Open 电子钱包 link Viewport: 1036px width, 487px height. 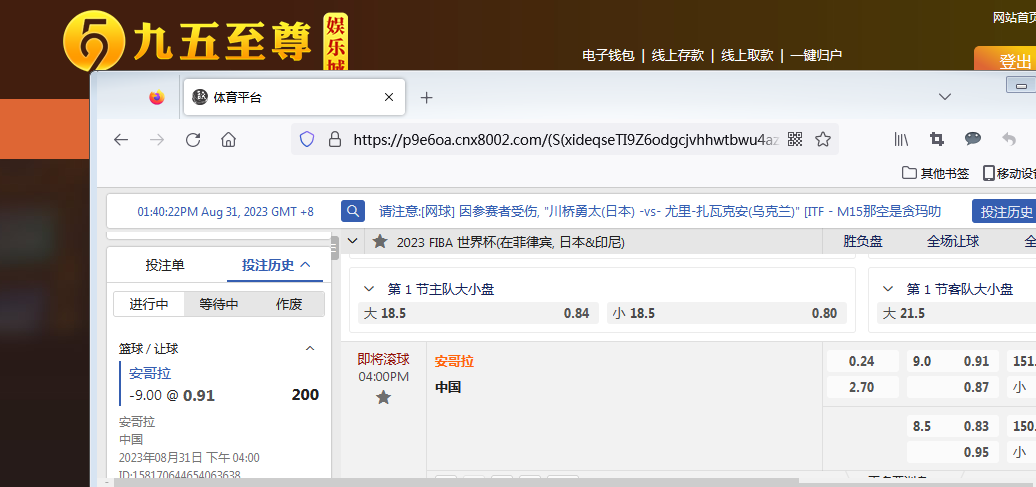608,55
